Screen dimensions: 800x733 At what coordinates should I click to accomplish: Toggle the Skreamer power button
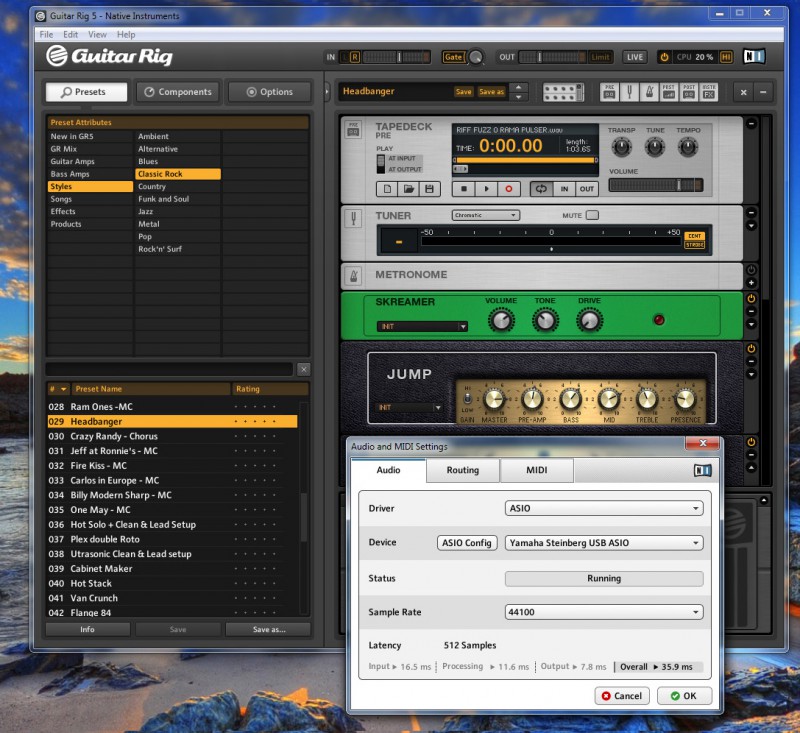coord(751,298)
